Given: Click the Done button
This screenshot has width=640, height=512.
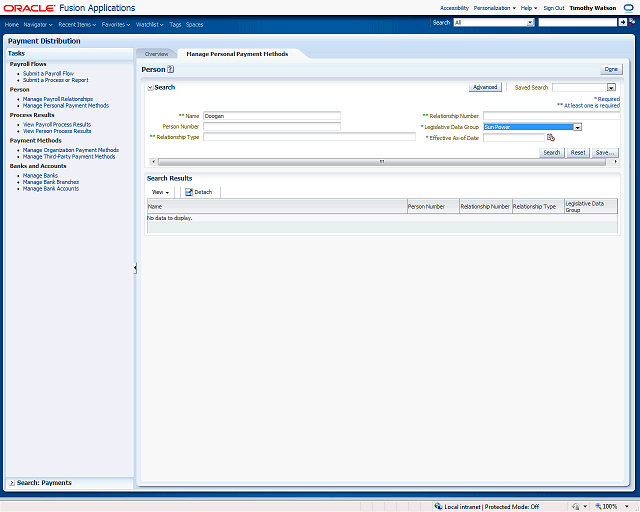Looking at the screenshot, I should point(610,69).
